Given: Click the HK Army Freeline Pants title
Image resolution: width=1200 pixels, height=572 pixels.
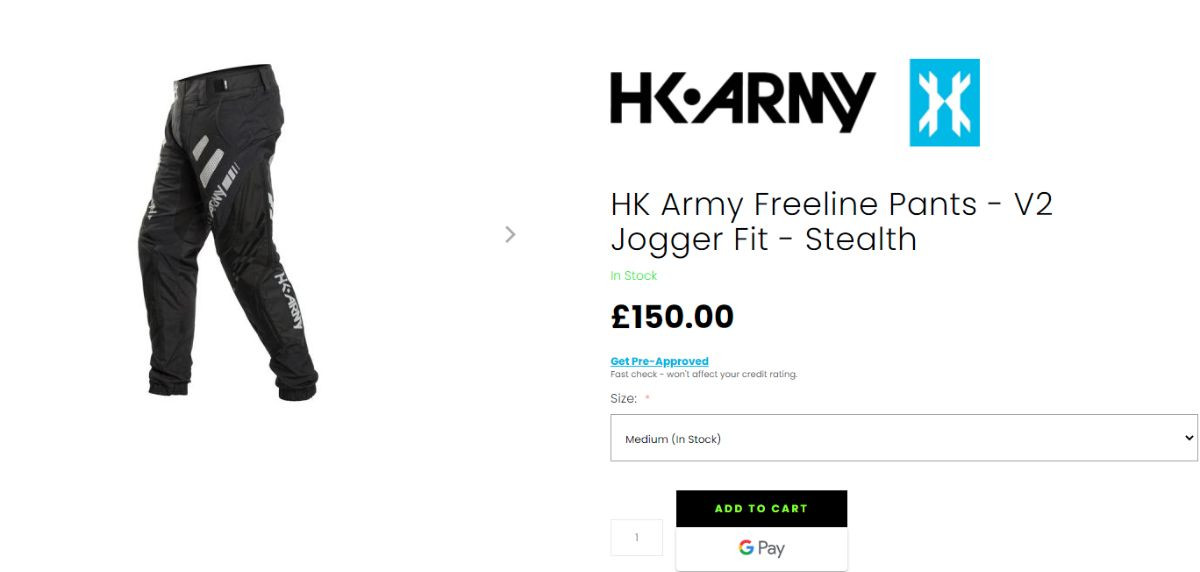Looking at the screenshot, I should coord(831,221).
